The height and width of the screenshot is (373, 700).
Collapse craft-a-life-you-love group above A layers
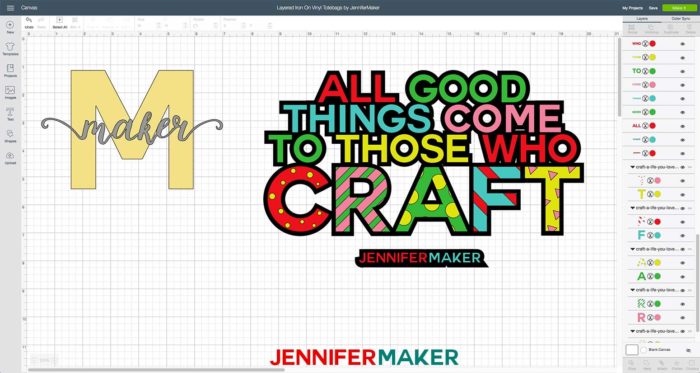632,249
